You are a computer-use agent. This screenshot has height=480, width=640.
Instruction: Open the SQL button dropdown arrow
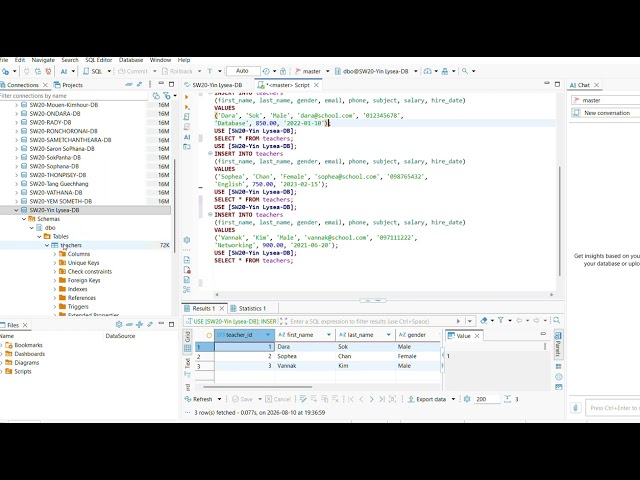(109, 71)
